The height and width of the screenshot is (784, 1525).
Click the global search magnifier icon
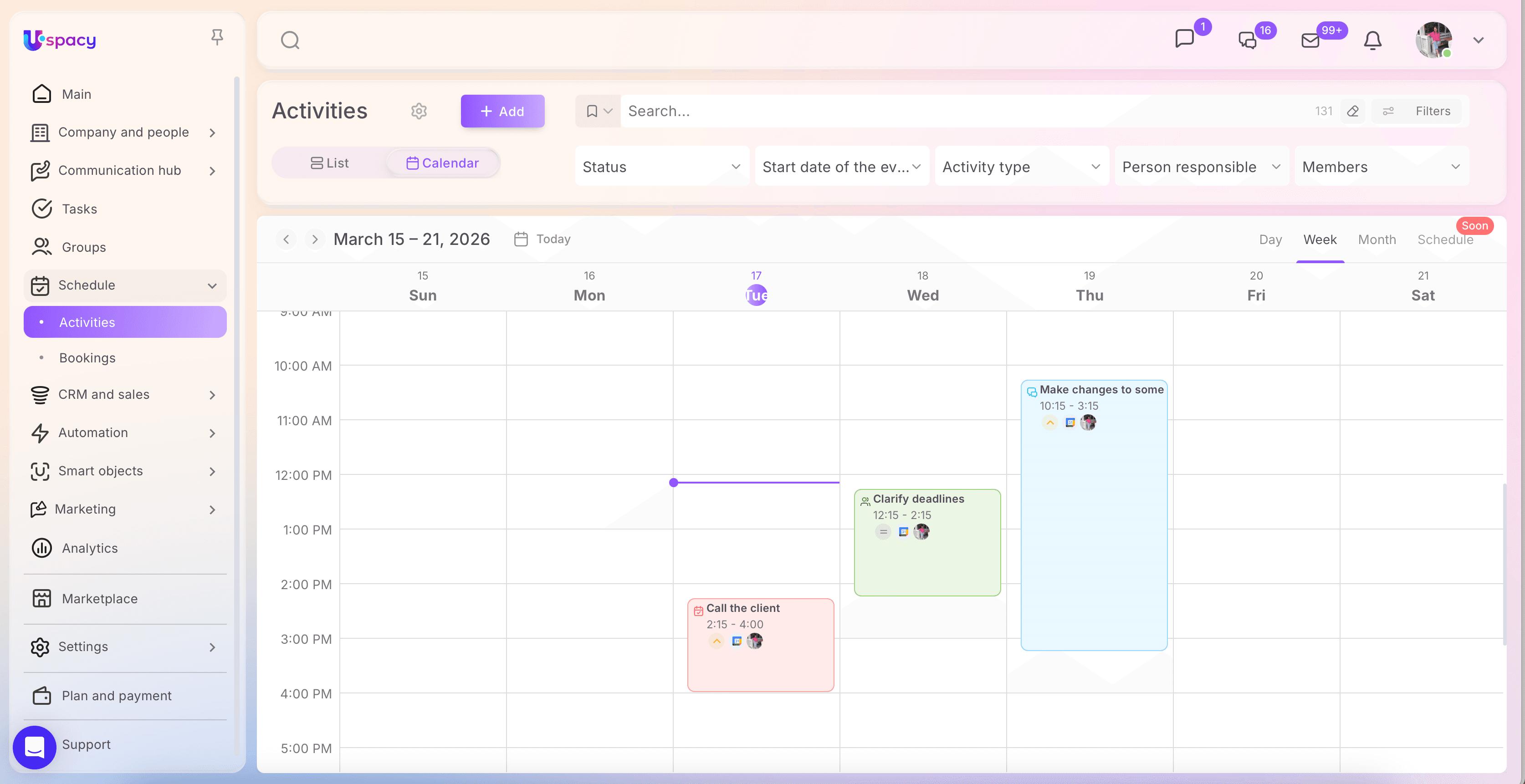(290, 40)
